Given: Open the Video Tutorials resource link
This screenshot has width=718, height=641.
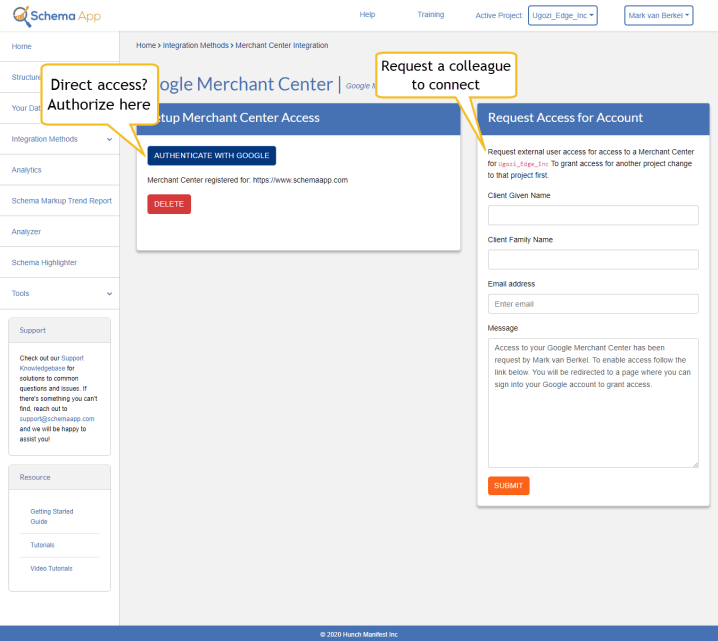Looking at the screenshot, I should [51, 568].
